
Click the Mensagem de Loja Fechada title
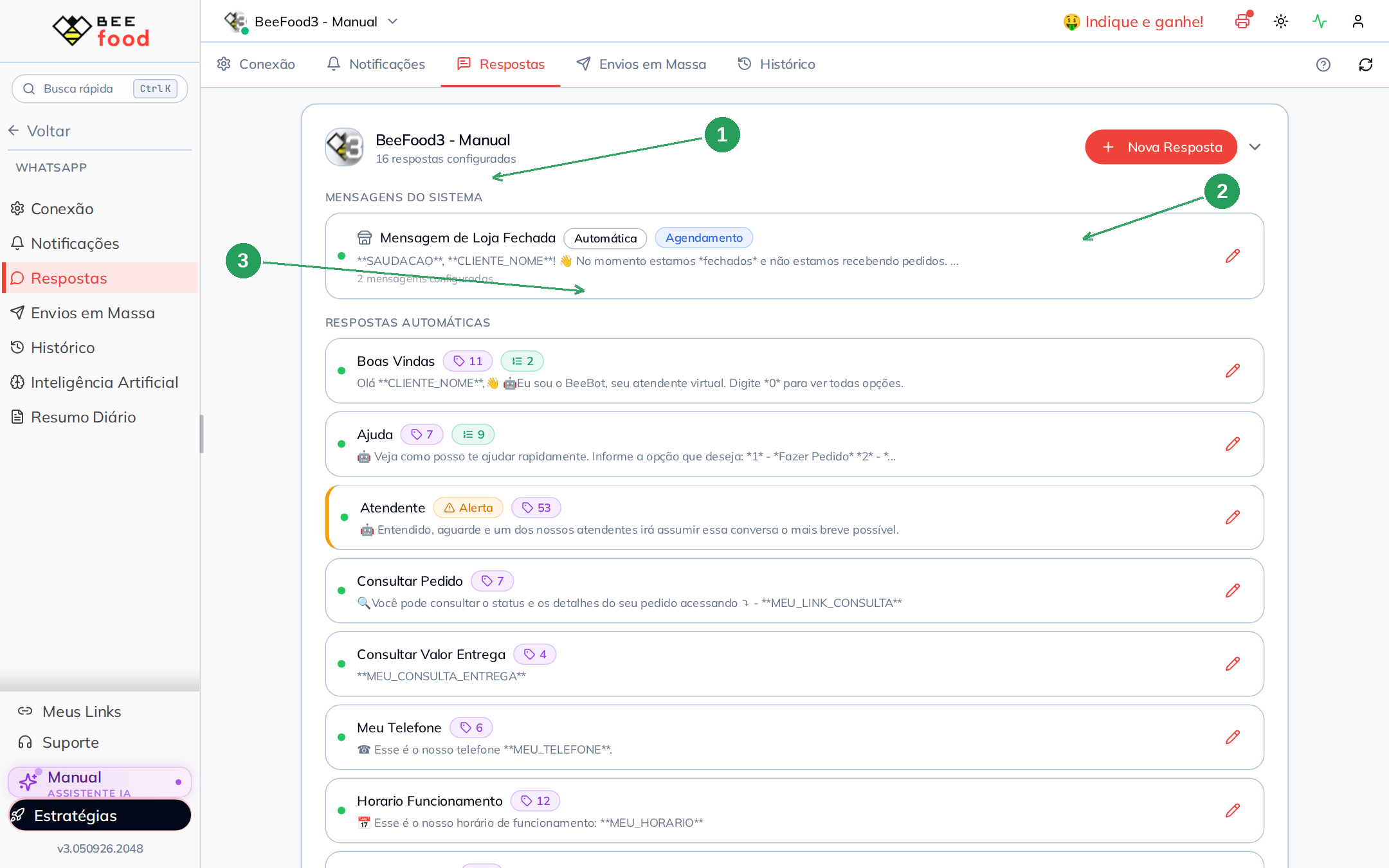pos(468,238)
